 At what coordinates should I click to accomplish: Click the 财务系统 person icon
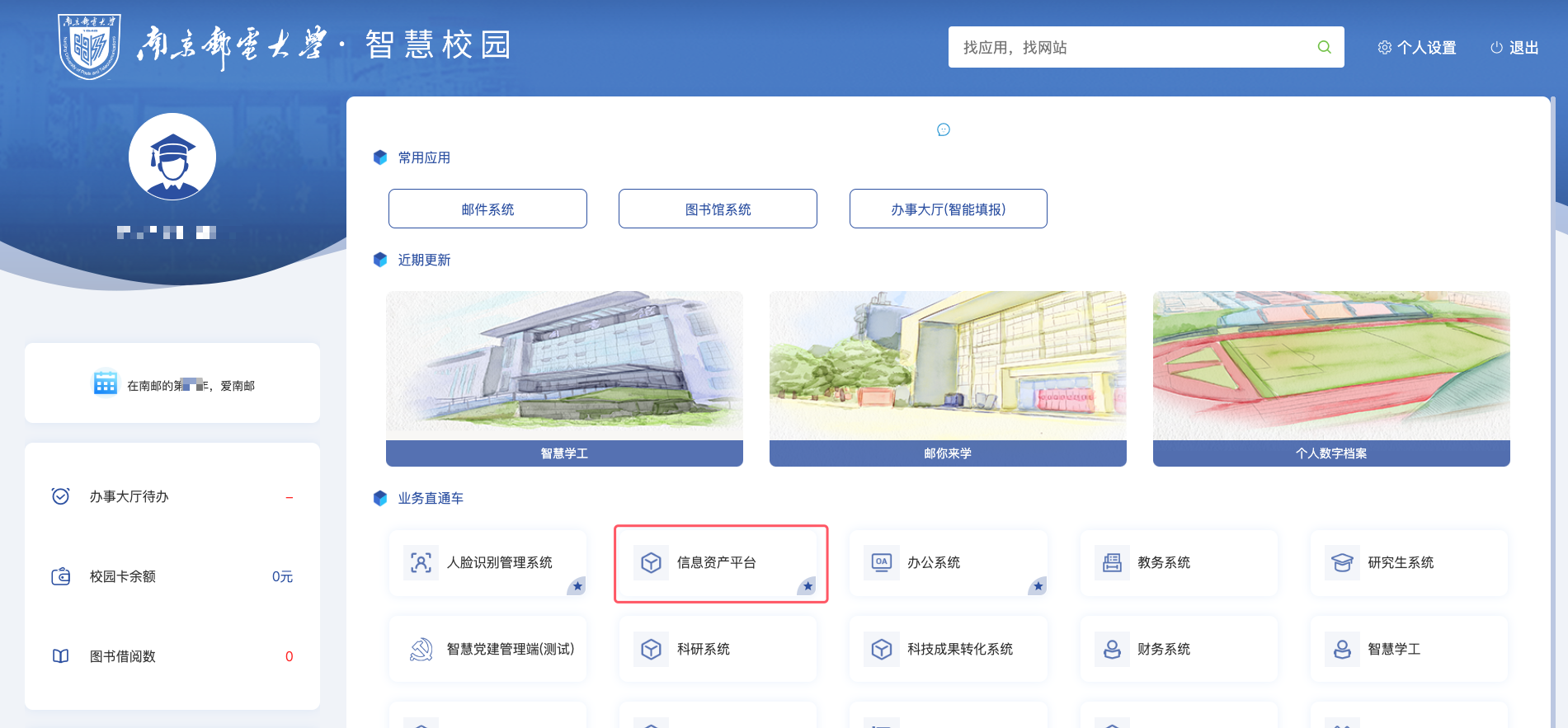pos(1112,649)
